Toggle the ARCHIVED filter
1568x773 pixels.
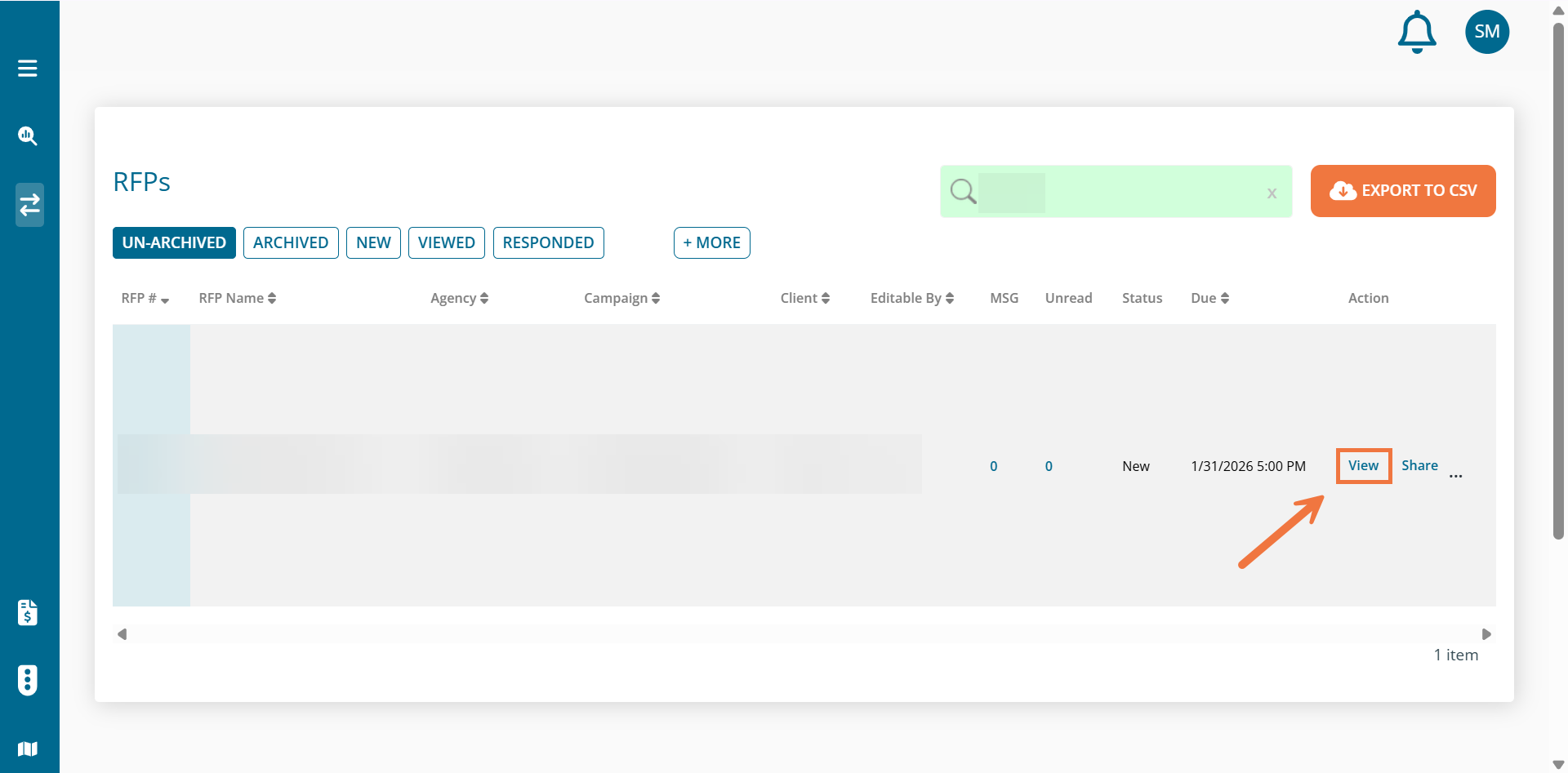pos(291,243)
